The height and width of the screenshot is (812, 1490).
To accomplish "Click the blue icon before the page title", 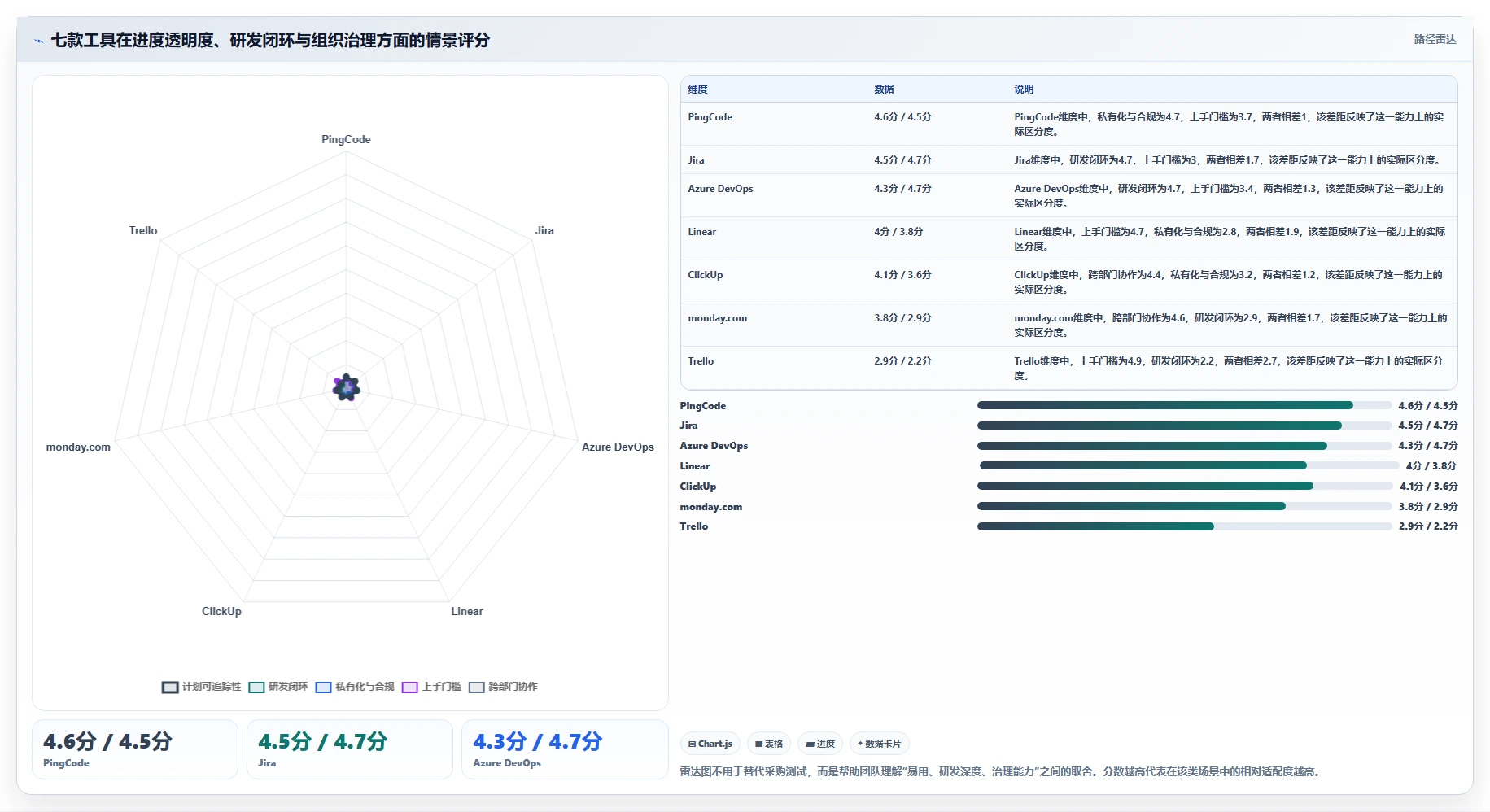I will (38, 41).
